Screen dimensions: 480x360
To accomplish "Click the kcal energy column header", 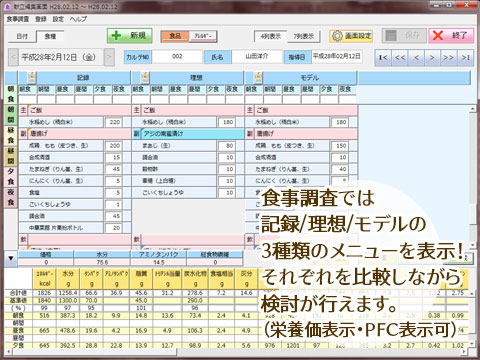I will [45, 279].
